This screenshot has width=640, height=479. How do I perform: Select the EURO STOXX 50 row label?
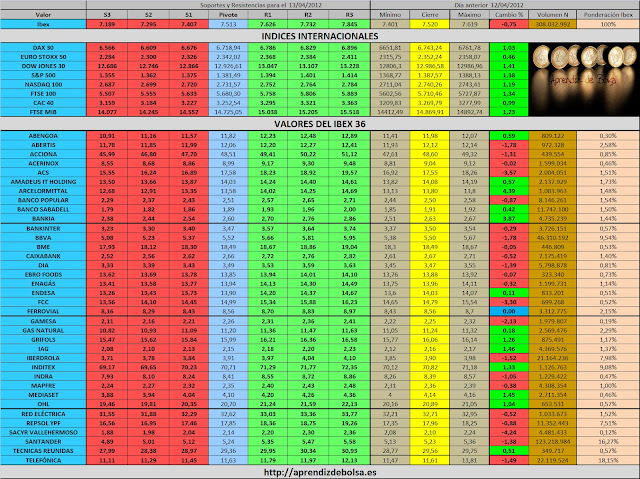(43, 57)
